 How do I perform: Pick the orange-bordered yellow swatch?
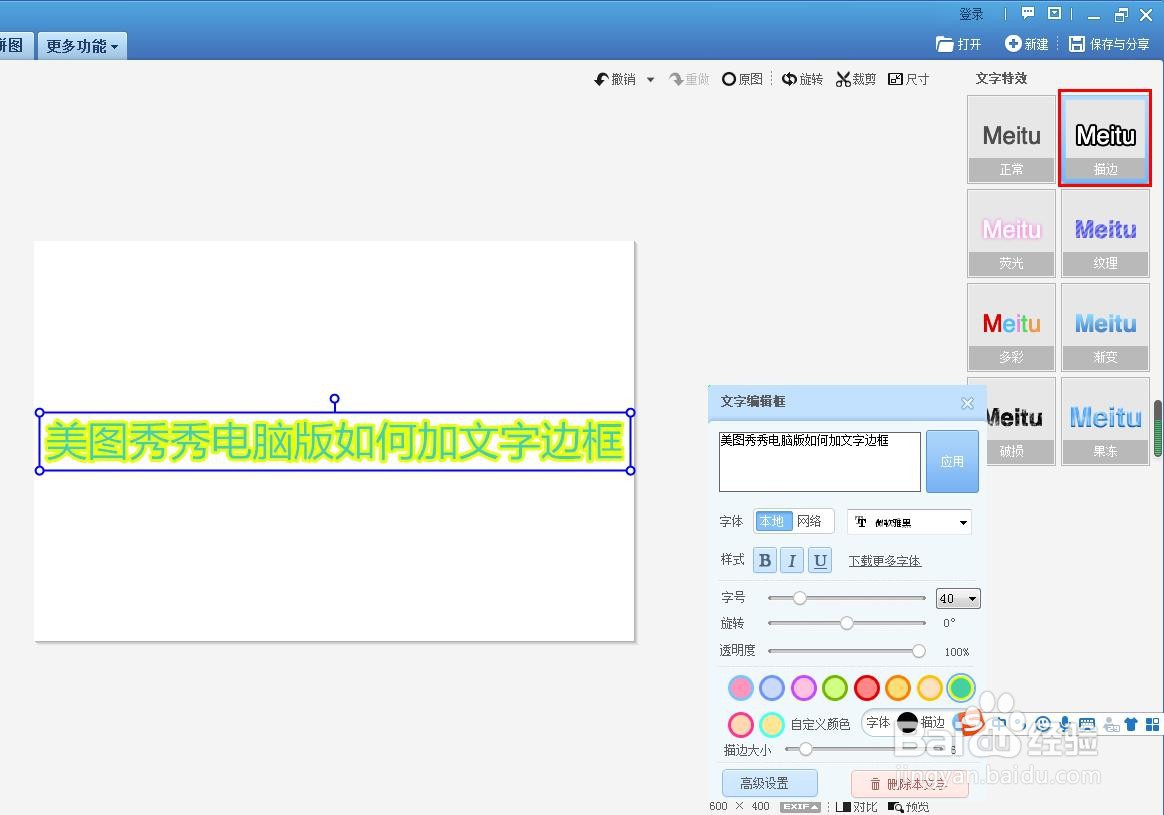click(x=897, y=688)
